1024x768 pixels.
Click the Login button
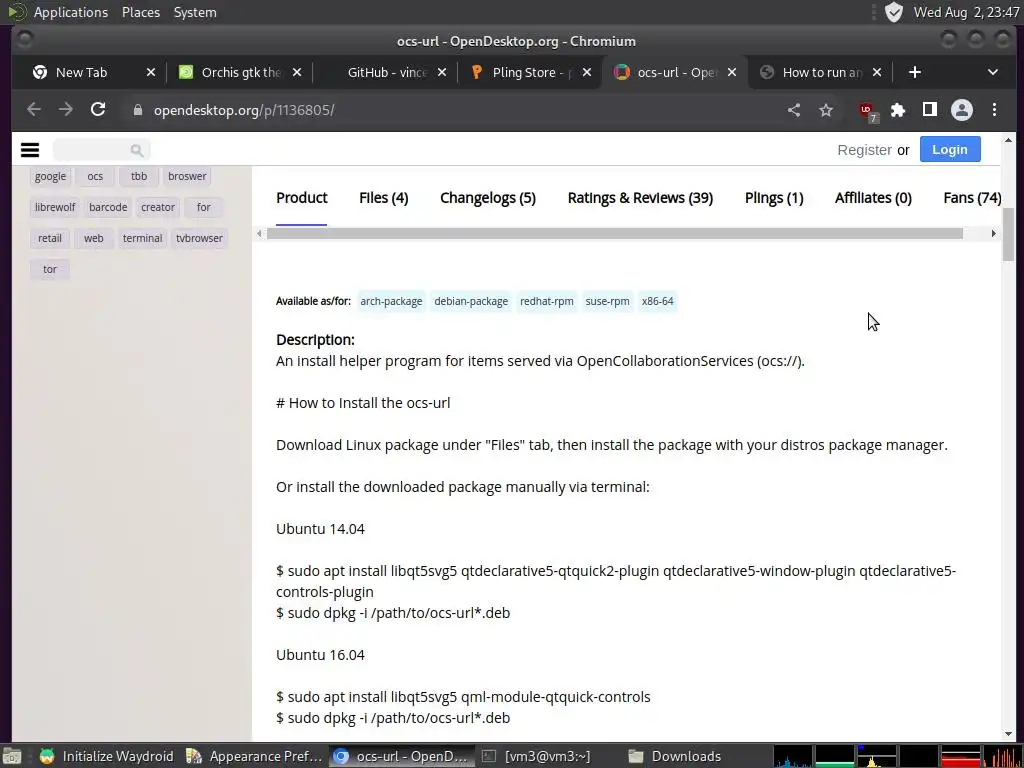950,150
